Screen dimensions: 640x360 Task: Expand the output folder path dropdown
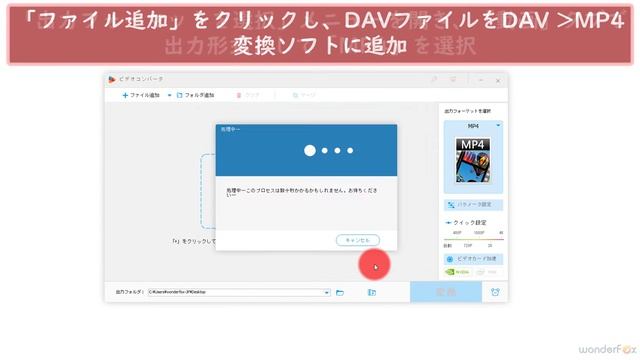point(327,292)
